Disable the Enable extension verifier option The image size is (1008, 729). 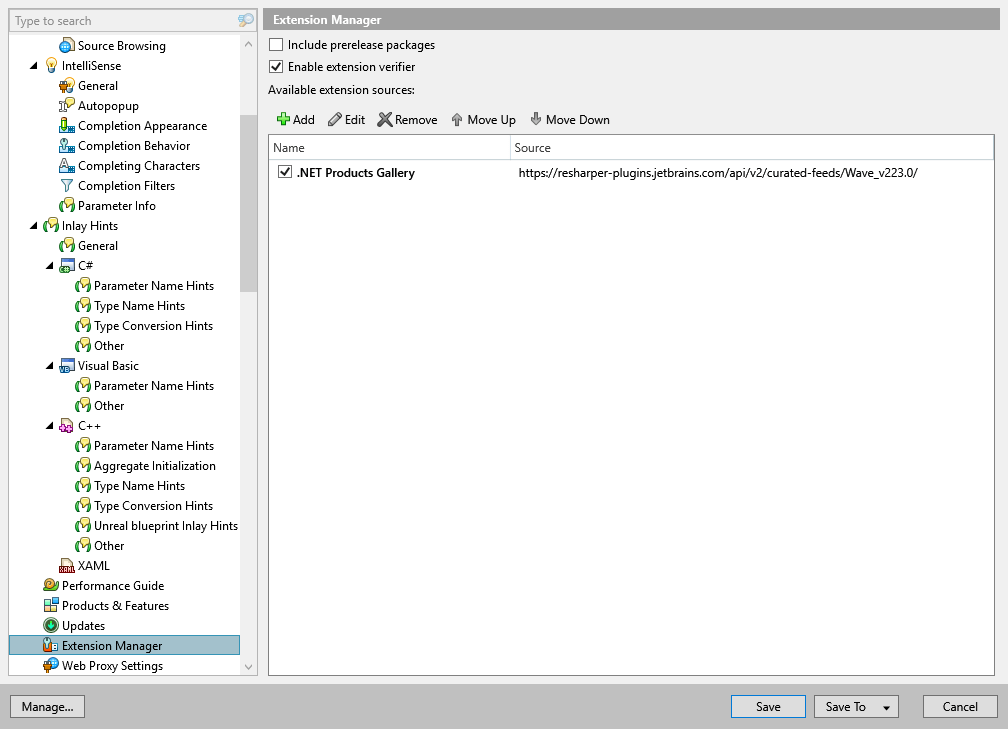click(275, 68)
